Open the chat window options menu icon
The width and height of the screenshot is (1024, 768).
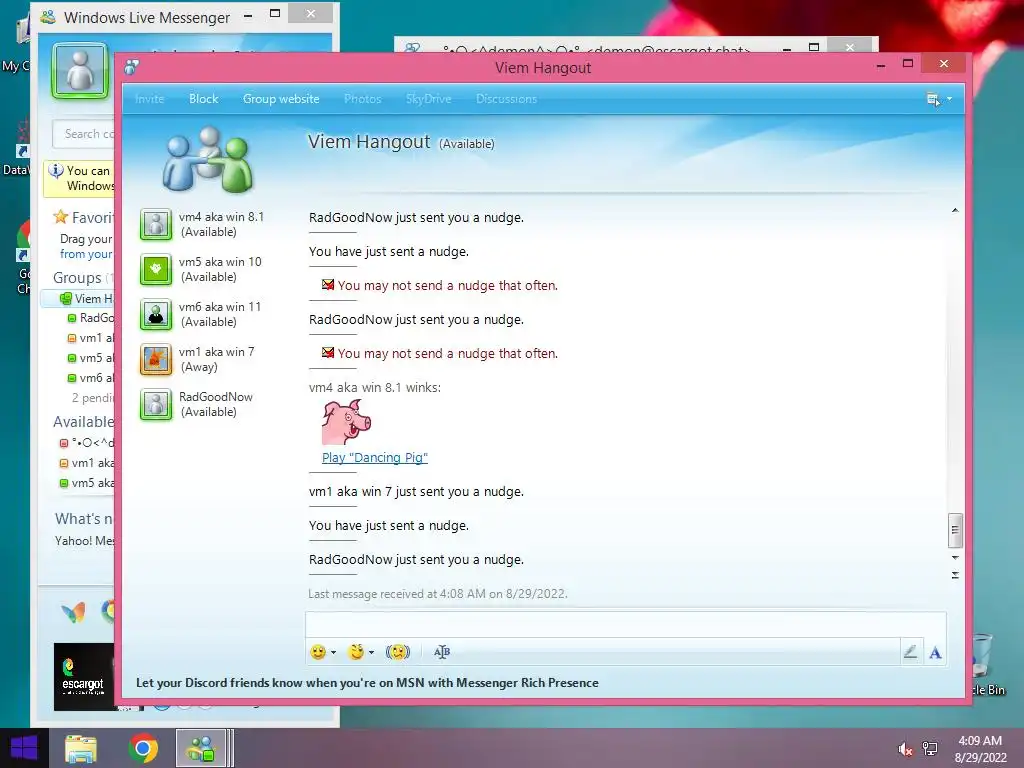[933, 99]
